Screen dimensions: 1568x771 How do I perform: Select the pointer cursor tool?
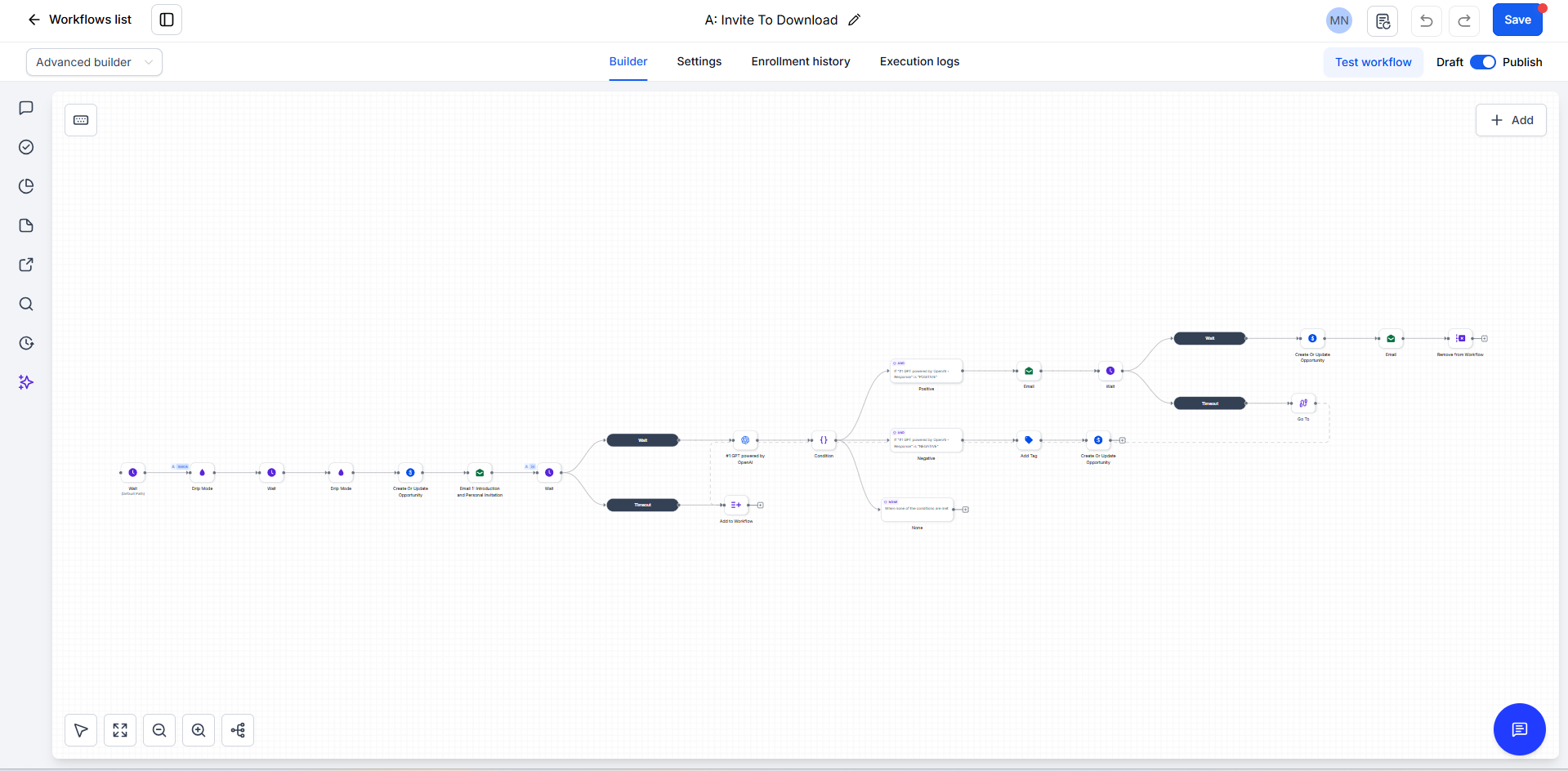(x=81, y=730)
